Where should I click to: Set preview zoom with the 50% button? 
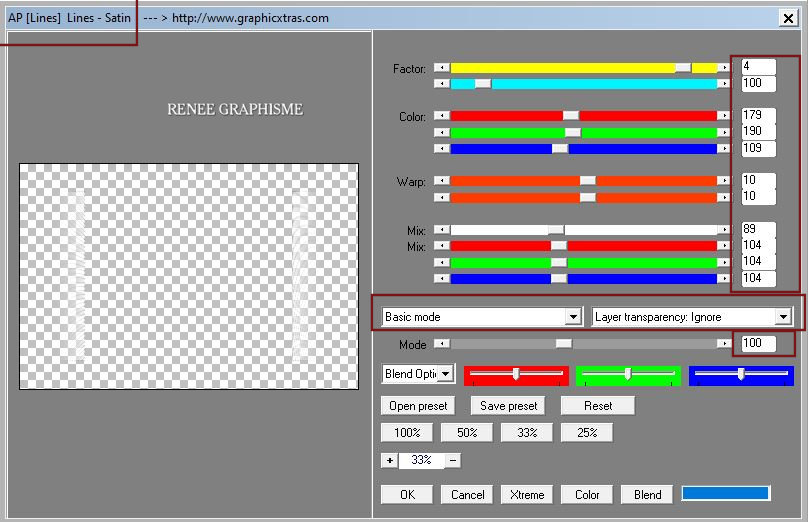tap(467, 433)
